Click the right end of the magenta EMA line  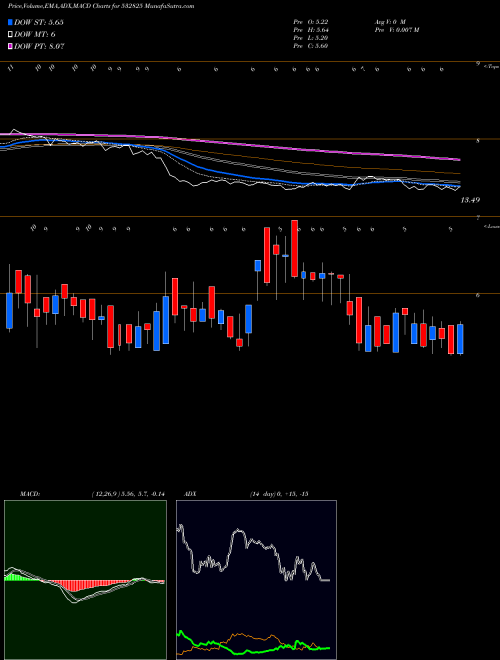point(458,160)
